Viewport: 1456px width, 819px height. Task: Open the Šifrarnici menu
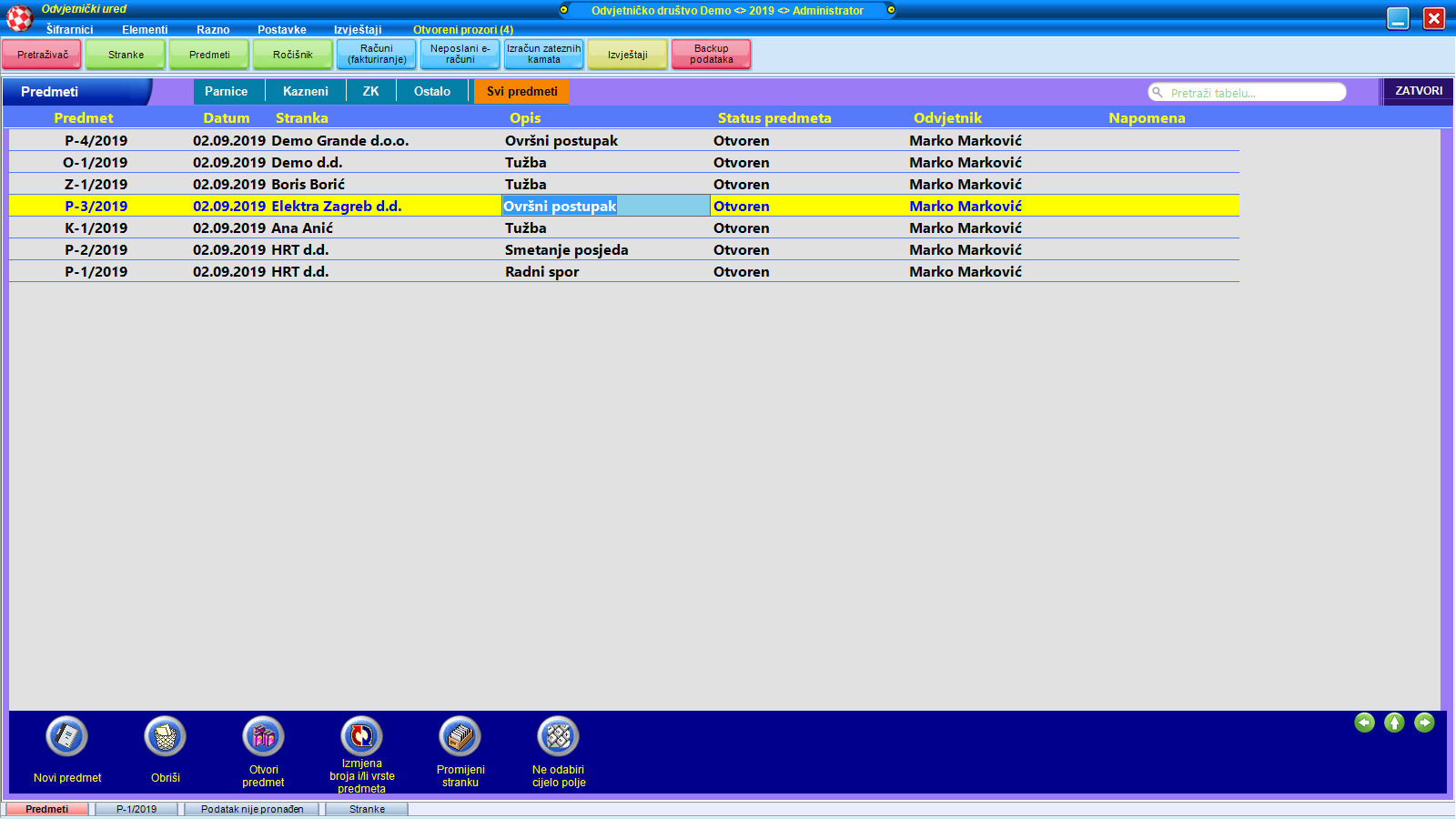69,30
